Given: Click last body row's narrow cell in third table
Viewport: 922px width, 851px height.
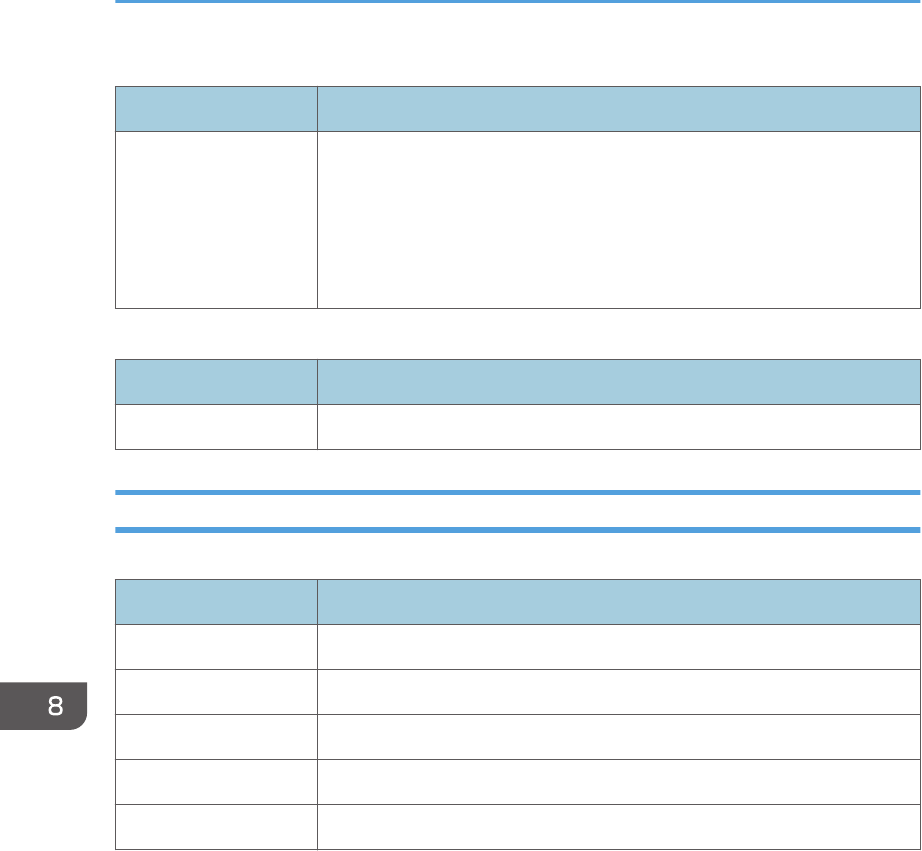Looking at the screenshot, I should click(216, 827).
